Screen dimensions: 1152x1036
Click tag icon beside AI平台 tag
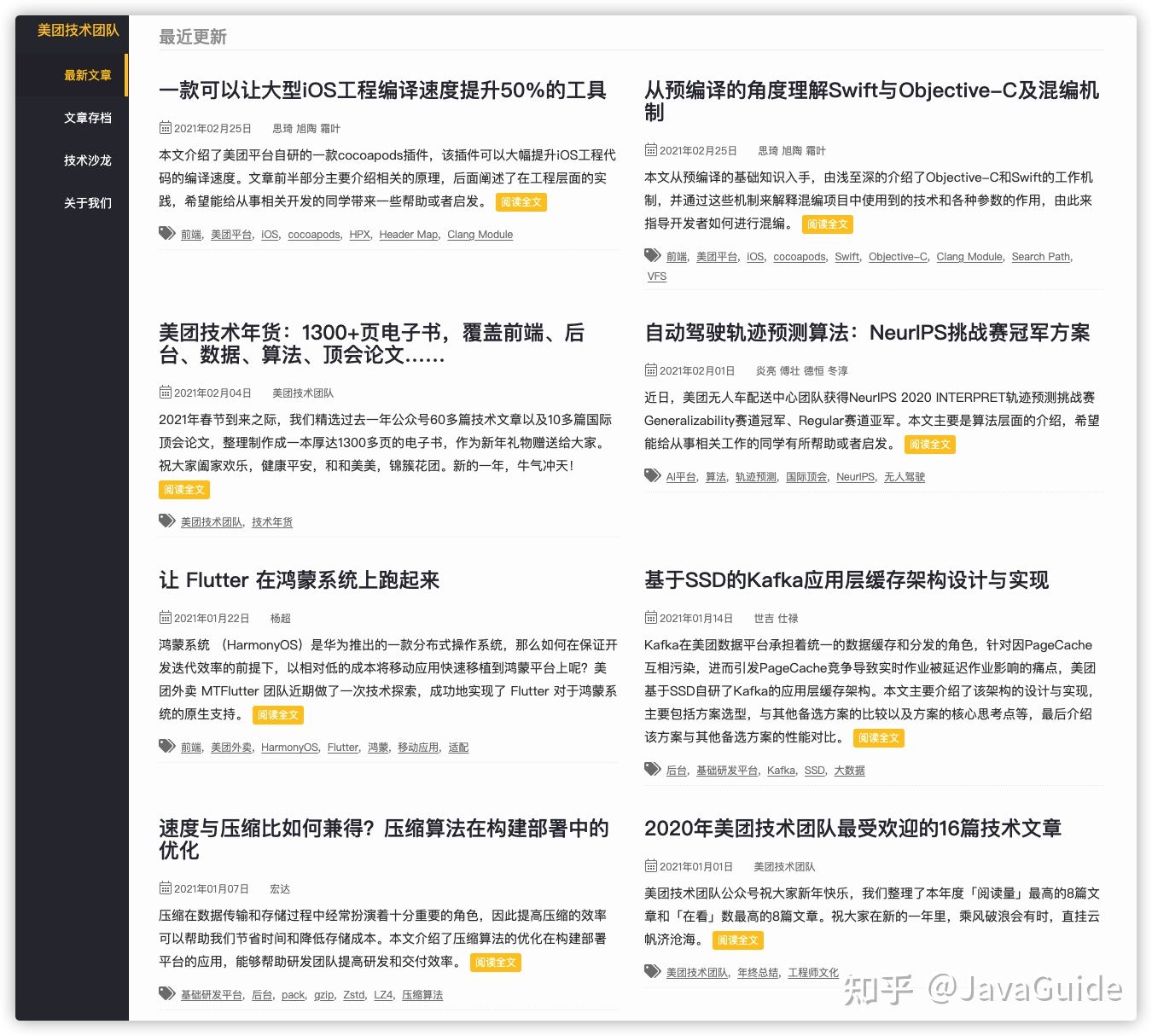[653, 475]
